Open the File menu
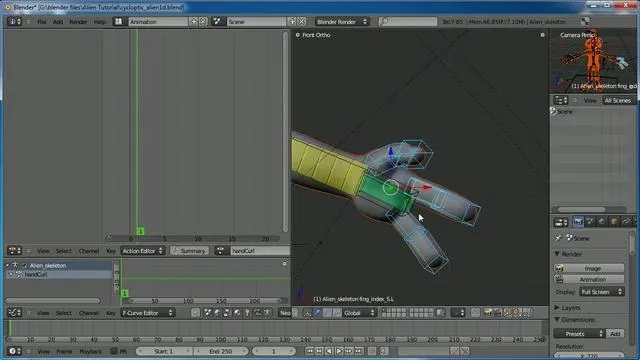Screen dimensions: 640x360 42,22
